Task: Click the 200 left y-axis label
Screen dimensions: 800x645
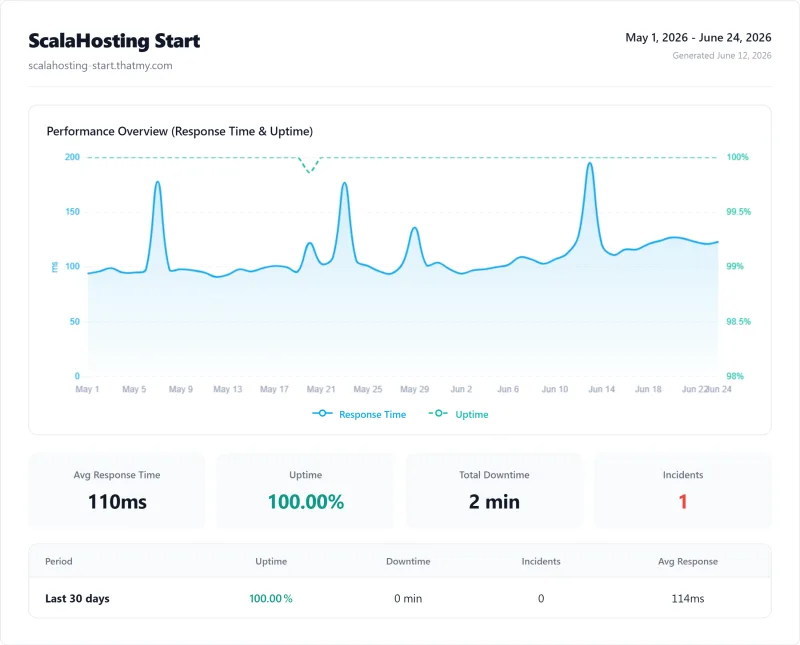Action: pos(72,157)
